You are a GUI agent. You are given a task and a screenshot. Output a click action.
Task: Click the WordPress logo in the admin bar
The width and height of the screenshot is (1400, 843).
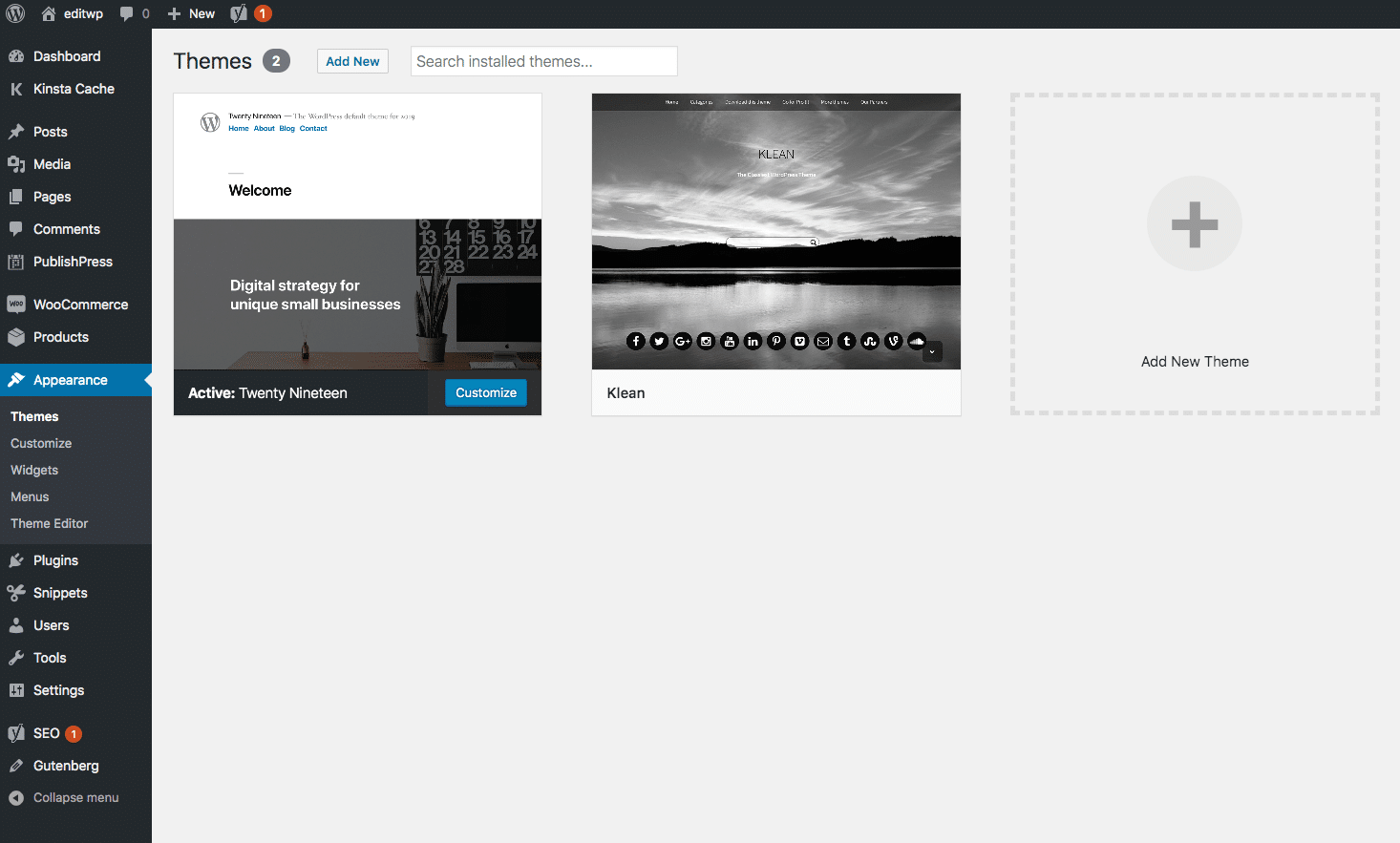point(15,13)
